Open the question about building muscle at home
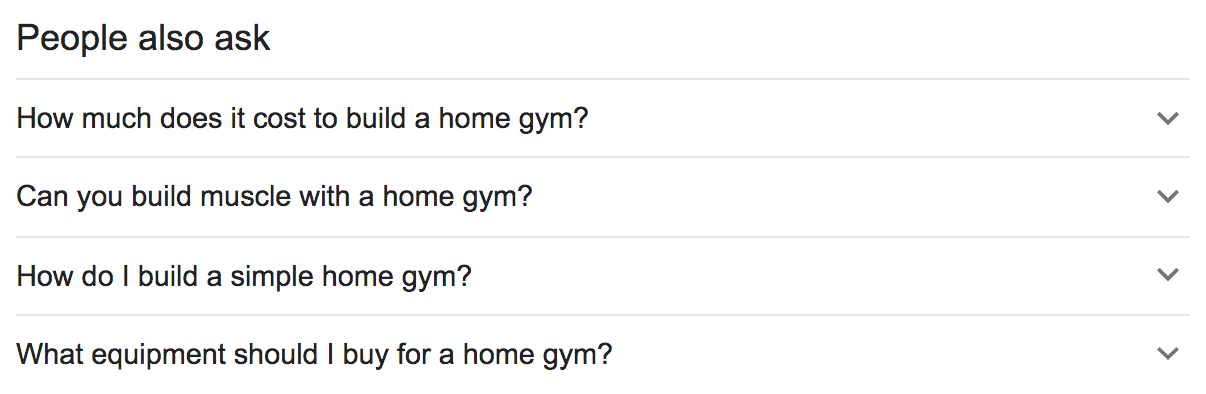The height and width of the screenshot is (394, 1206). [603, 196]
